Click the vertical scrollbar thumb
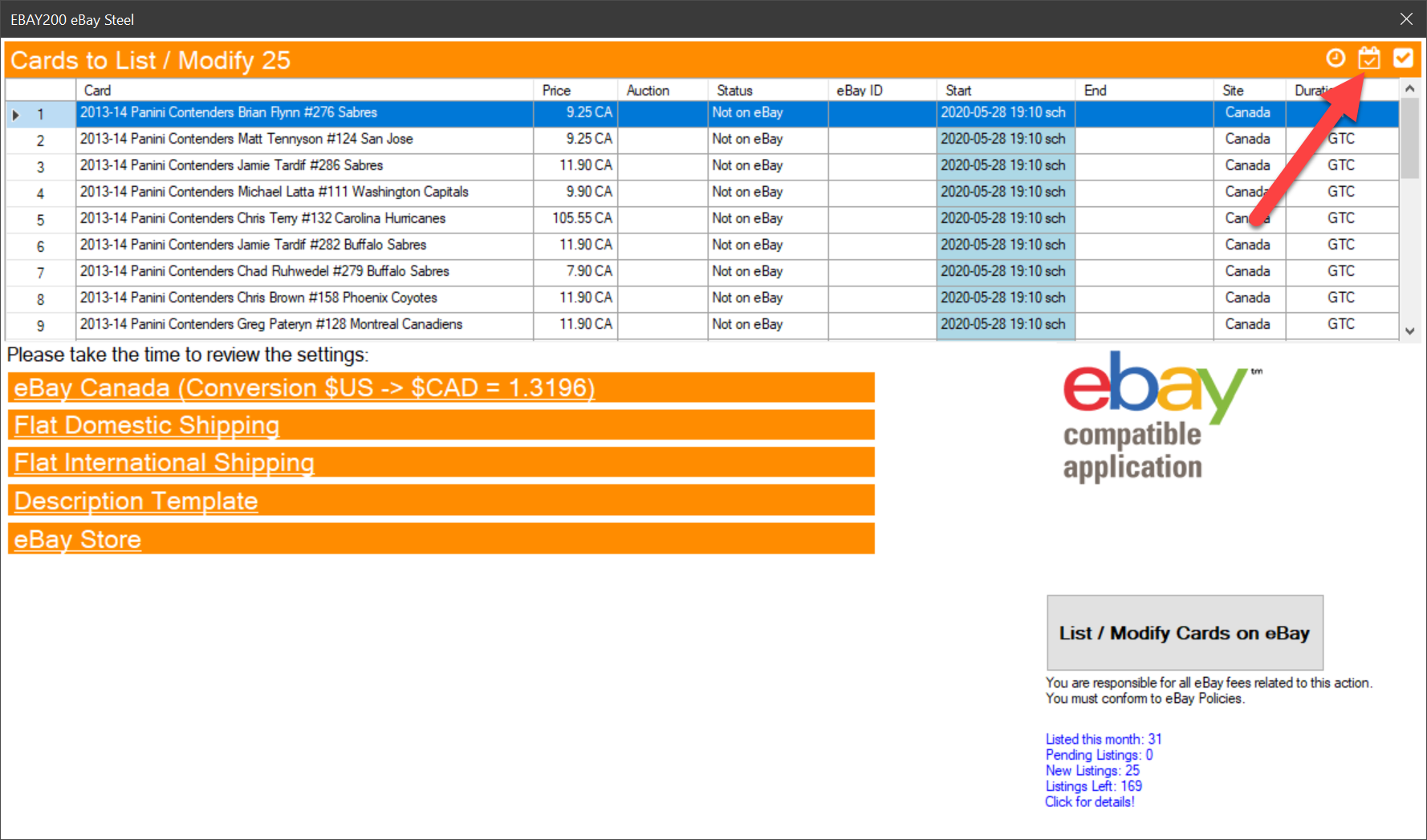The image size is (1427, 840). click(x=1409, y=139)
